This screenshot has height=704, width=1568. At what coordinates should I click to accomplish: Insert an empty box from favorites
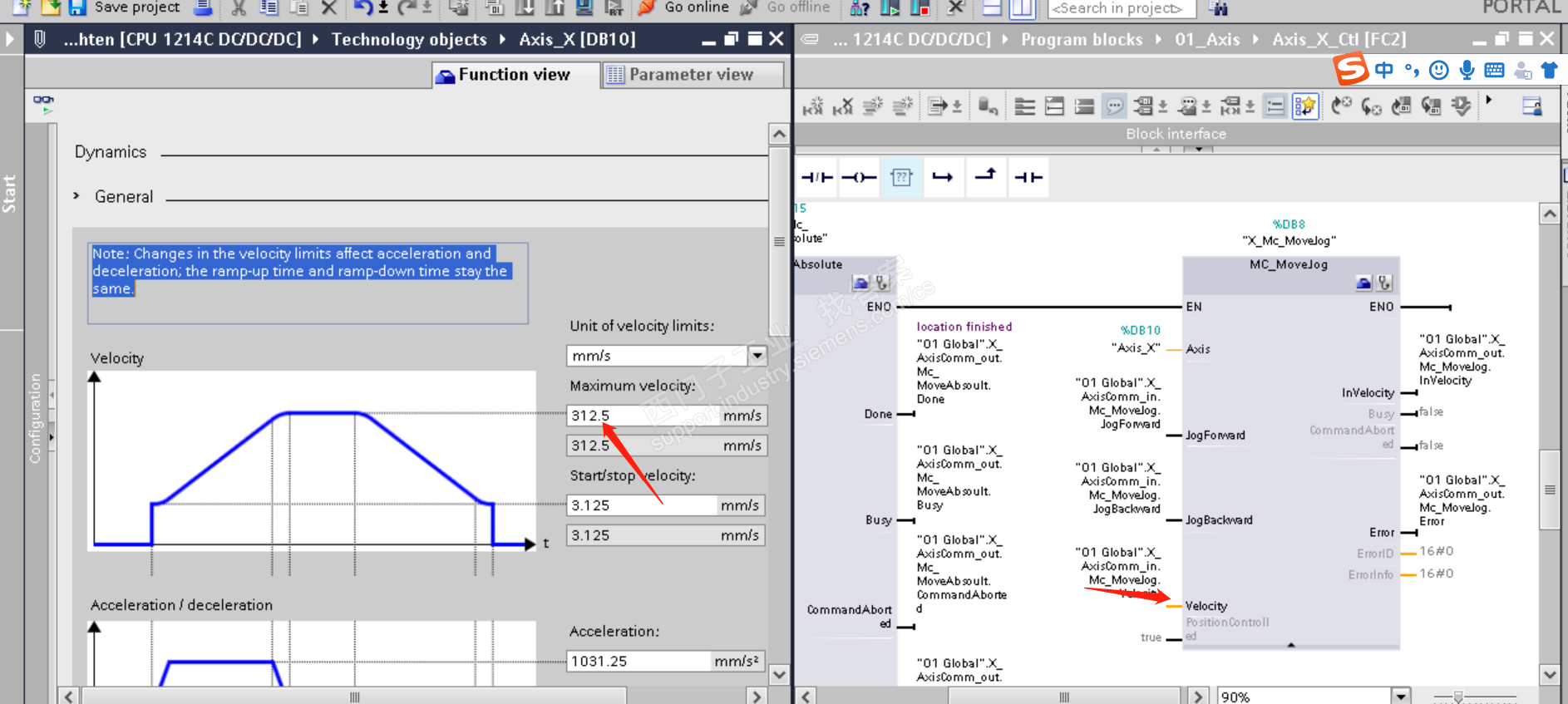pos(901,177)
